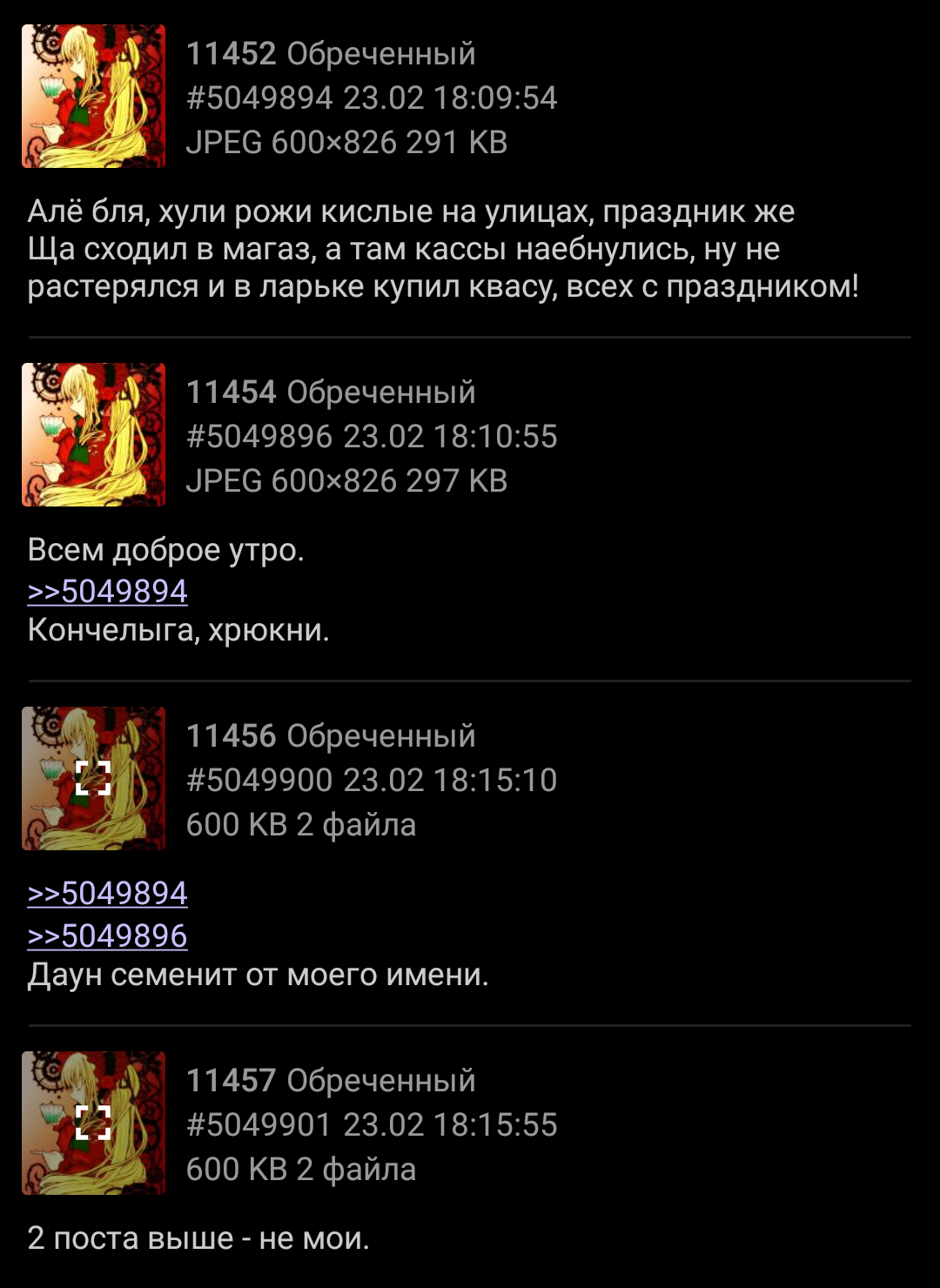
Task: Tap gallery expand icon on post 11456
Action: pos(93,778)
